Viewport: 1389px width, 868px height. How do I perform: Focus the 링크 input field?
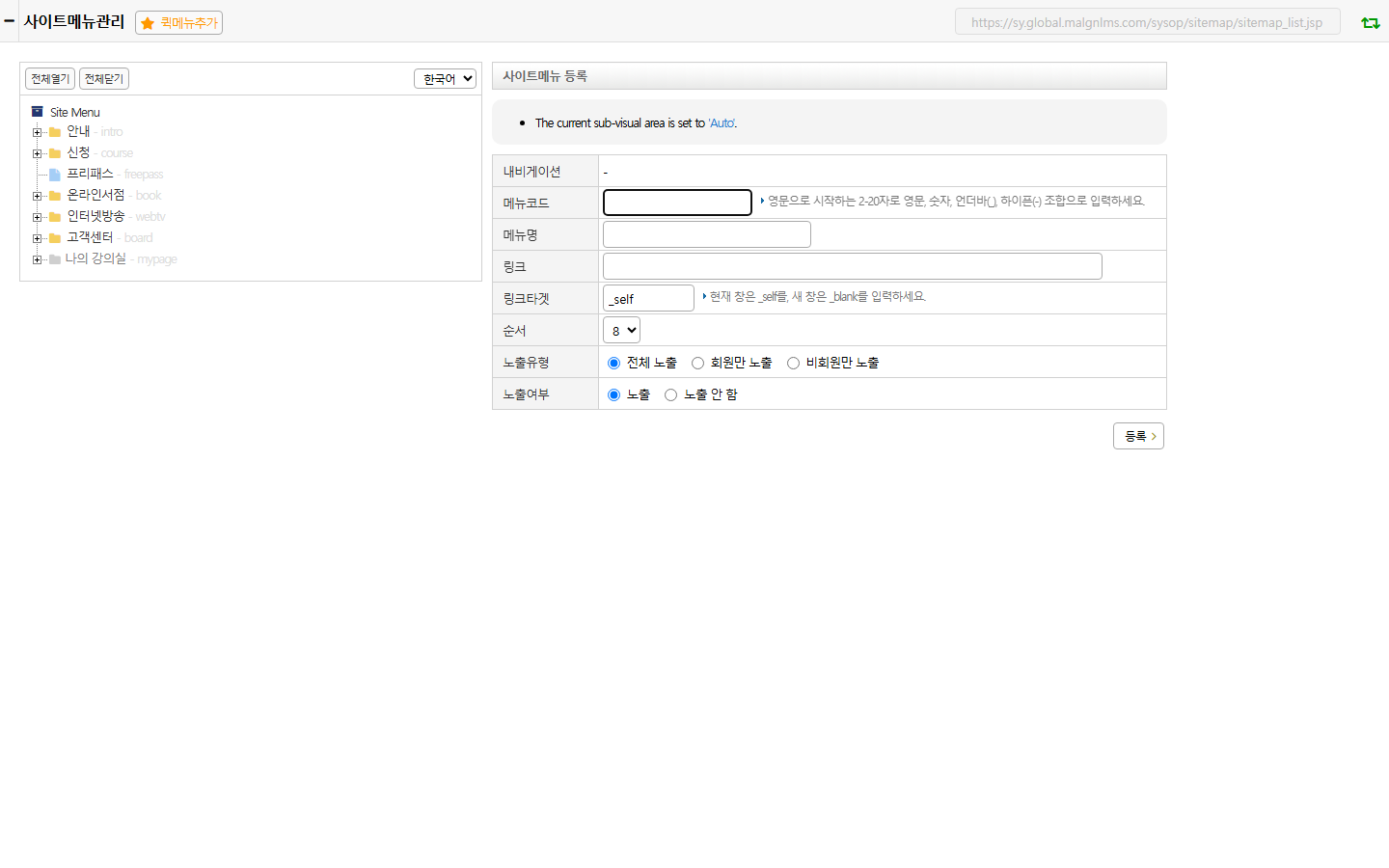853,266
